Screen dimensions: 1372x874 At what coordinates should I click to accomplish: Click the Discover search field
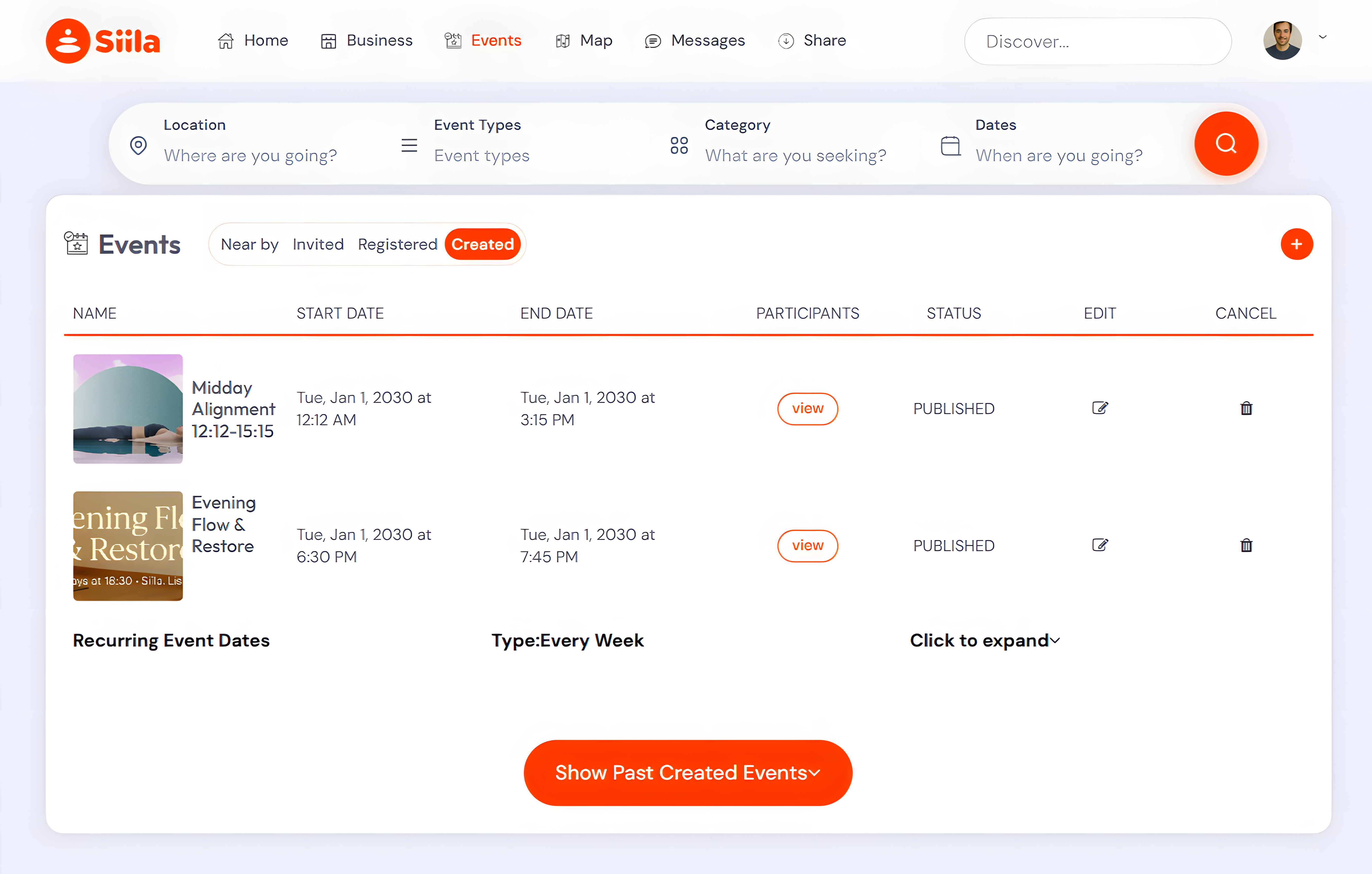(x=1097, y=41)
